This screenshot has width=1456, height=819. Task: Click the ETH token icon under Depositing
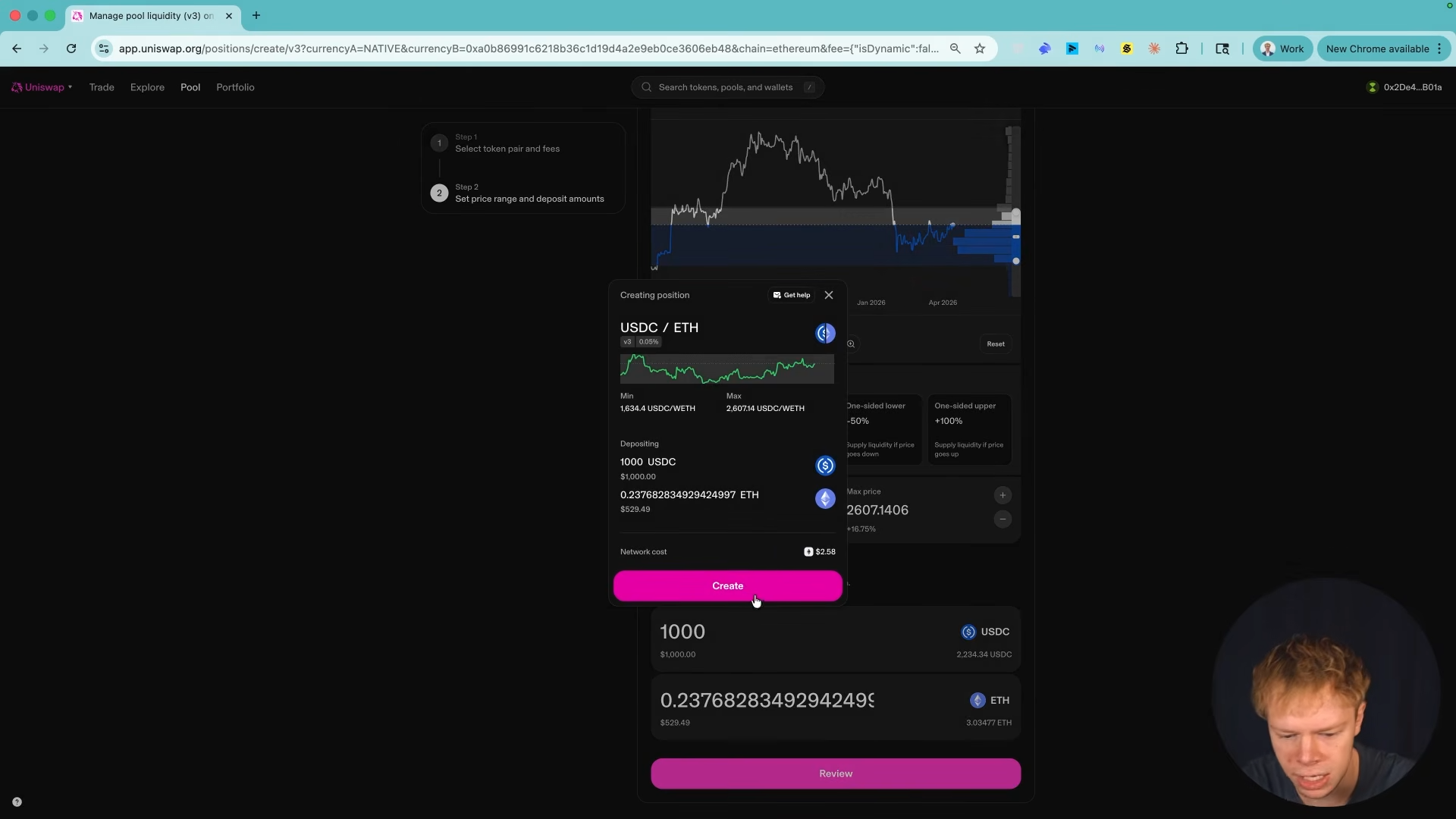coord(825,498)
